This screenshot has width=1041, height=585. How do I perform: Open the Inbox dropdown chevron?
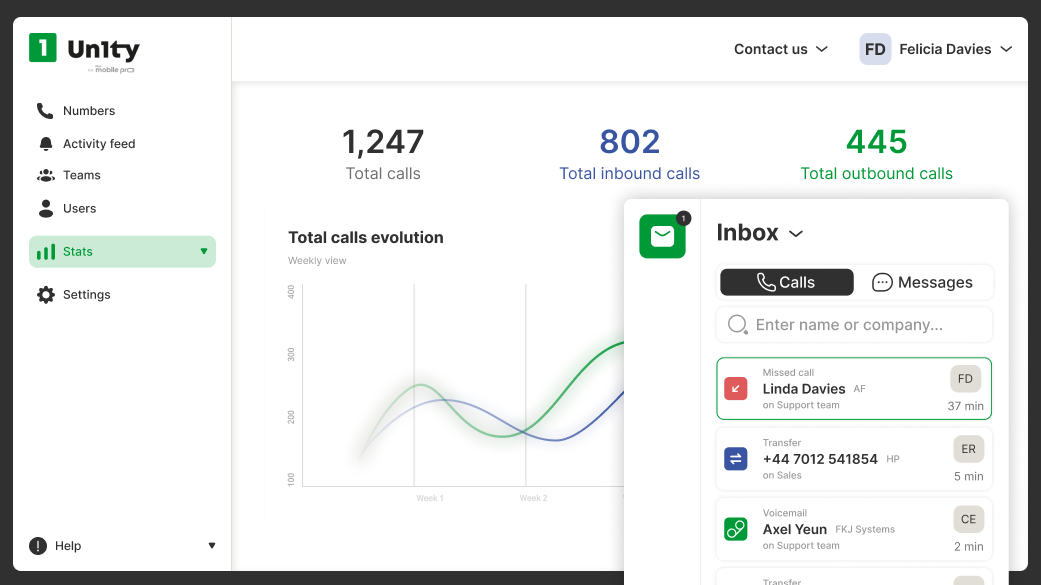pos(796,234)
